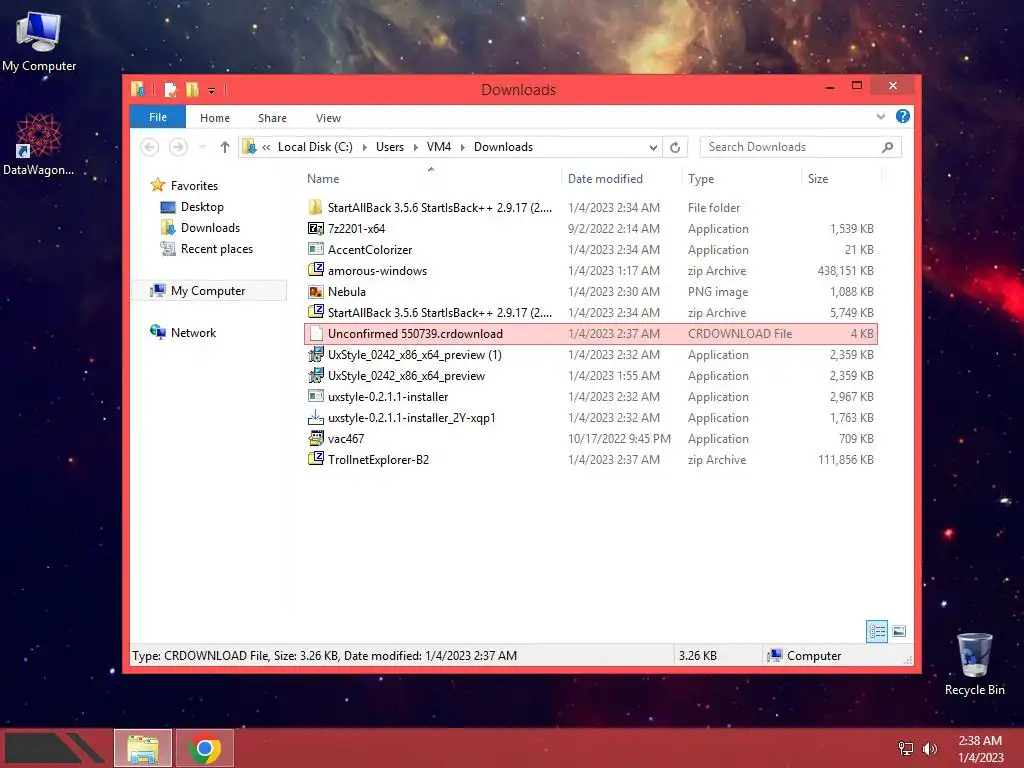
Task: Sort by Date modified column
Action: coord(605,179)
